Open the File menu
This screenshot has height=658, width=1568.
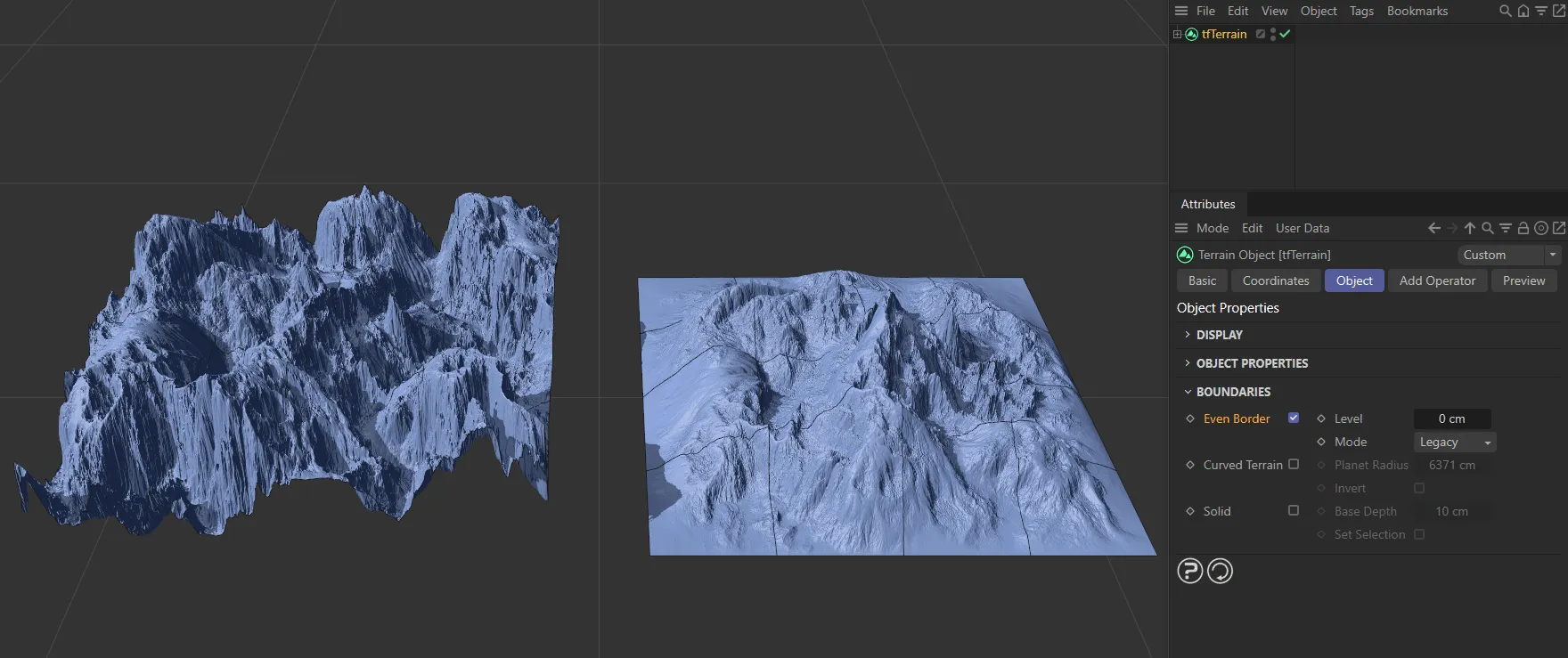[1205, 11]
